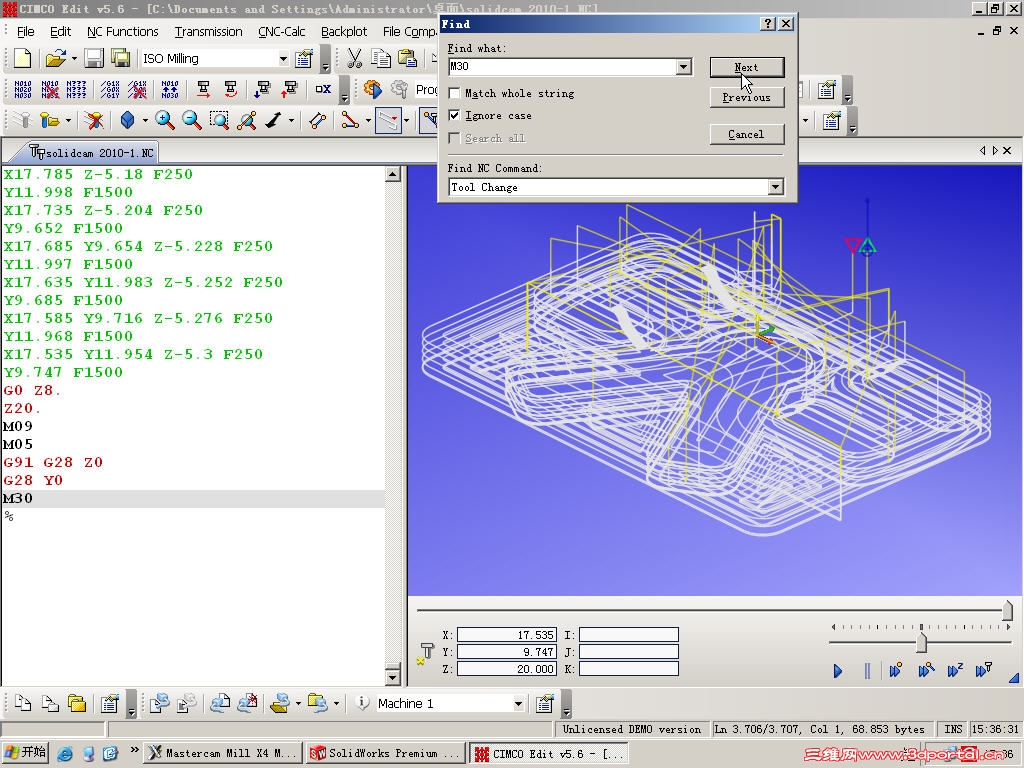The image size is (1024, 768).
Task: Open the Mastercam Mill X4 taskbar item
Action: (x=222, y=752)
